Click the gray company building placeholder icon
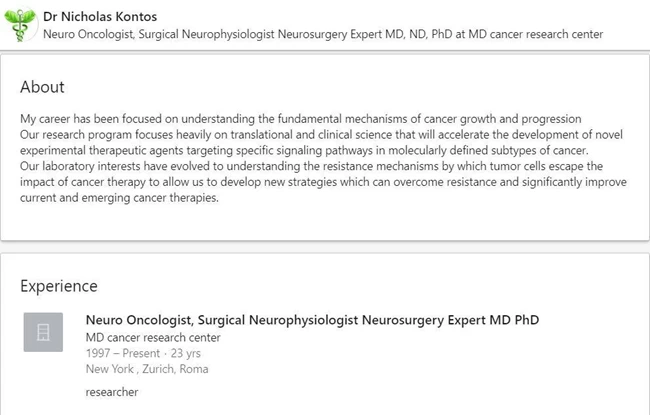650x415 pixels. click(43, 332)
